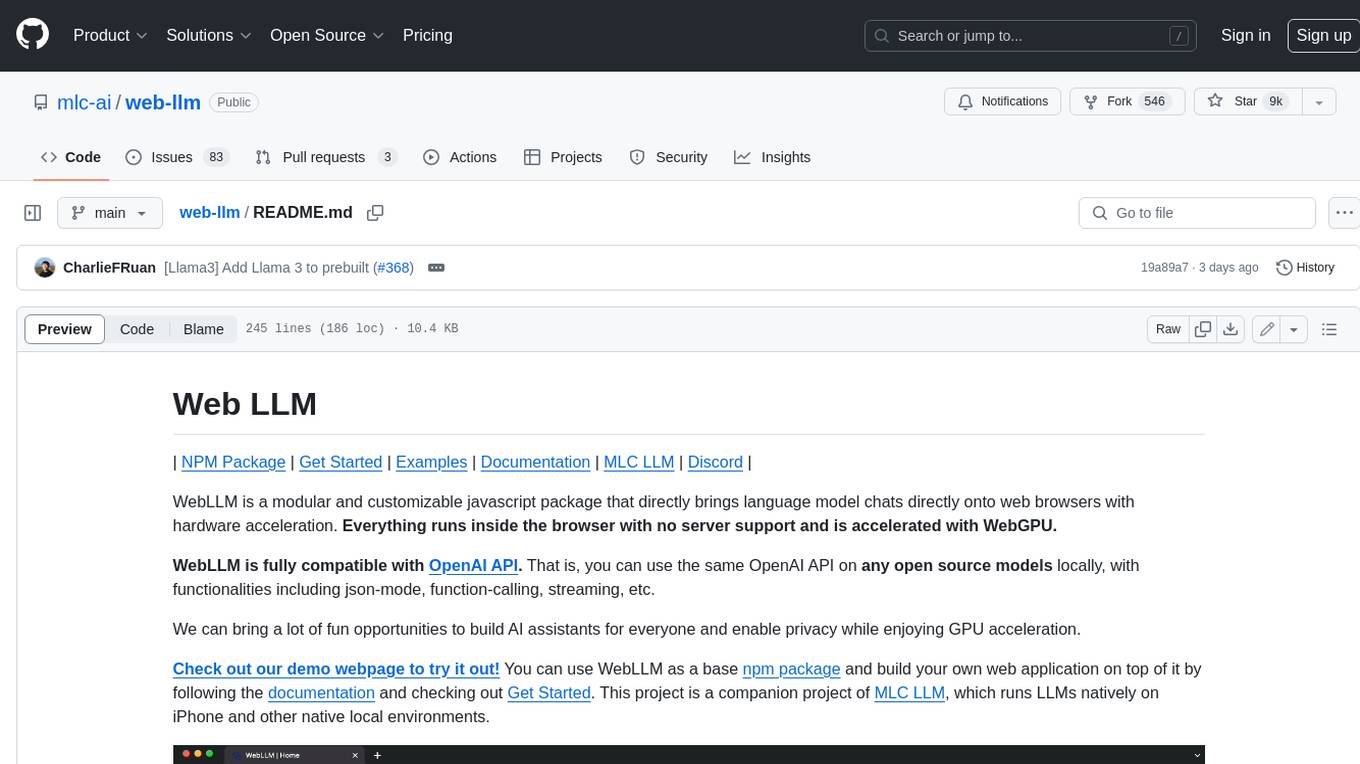Open the web-llm repository title link
The width and height of the screenshot is (1360, 764).
(x=163, y=102)
